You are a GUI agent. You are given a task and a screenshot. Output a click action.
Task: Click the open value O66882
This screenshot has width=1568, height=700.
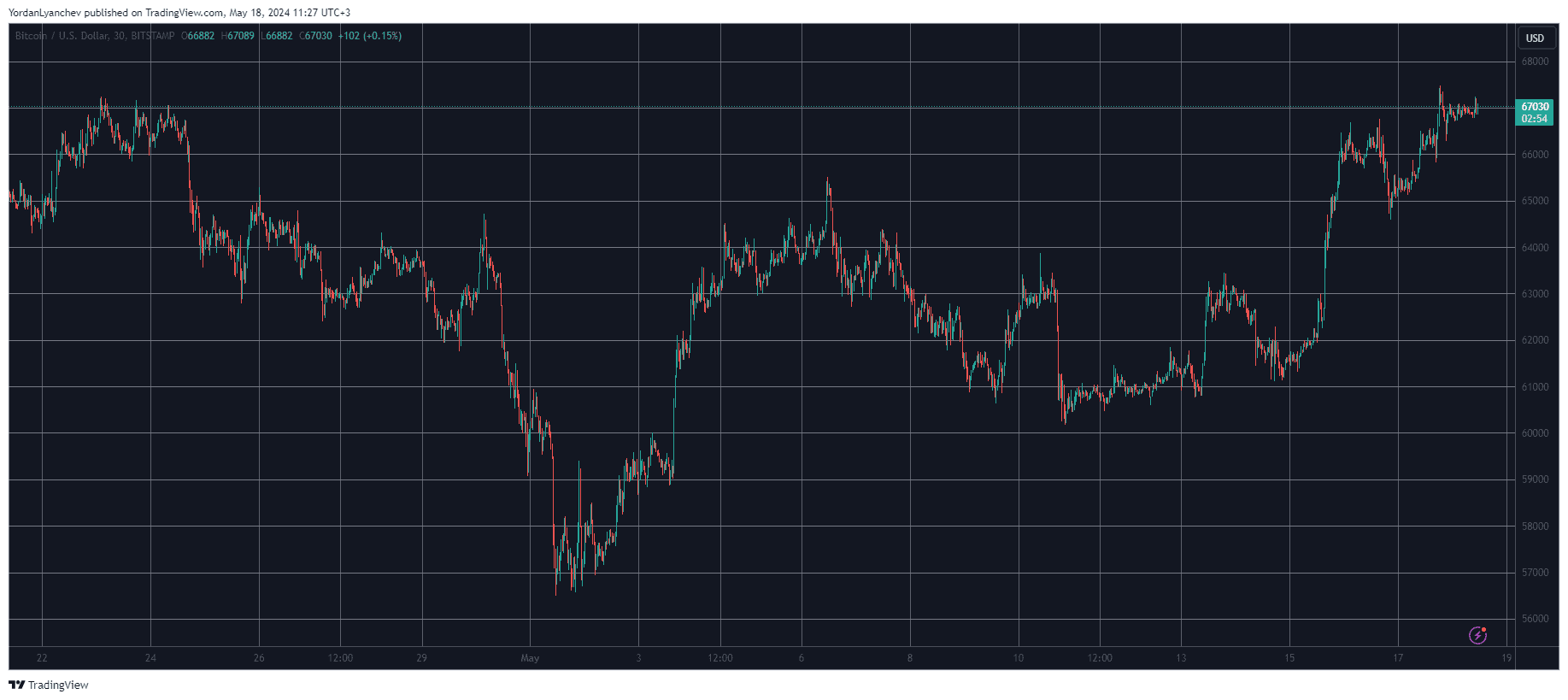[x=198, y=36]
